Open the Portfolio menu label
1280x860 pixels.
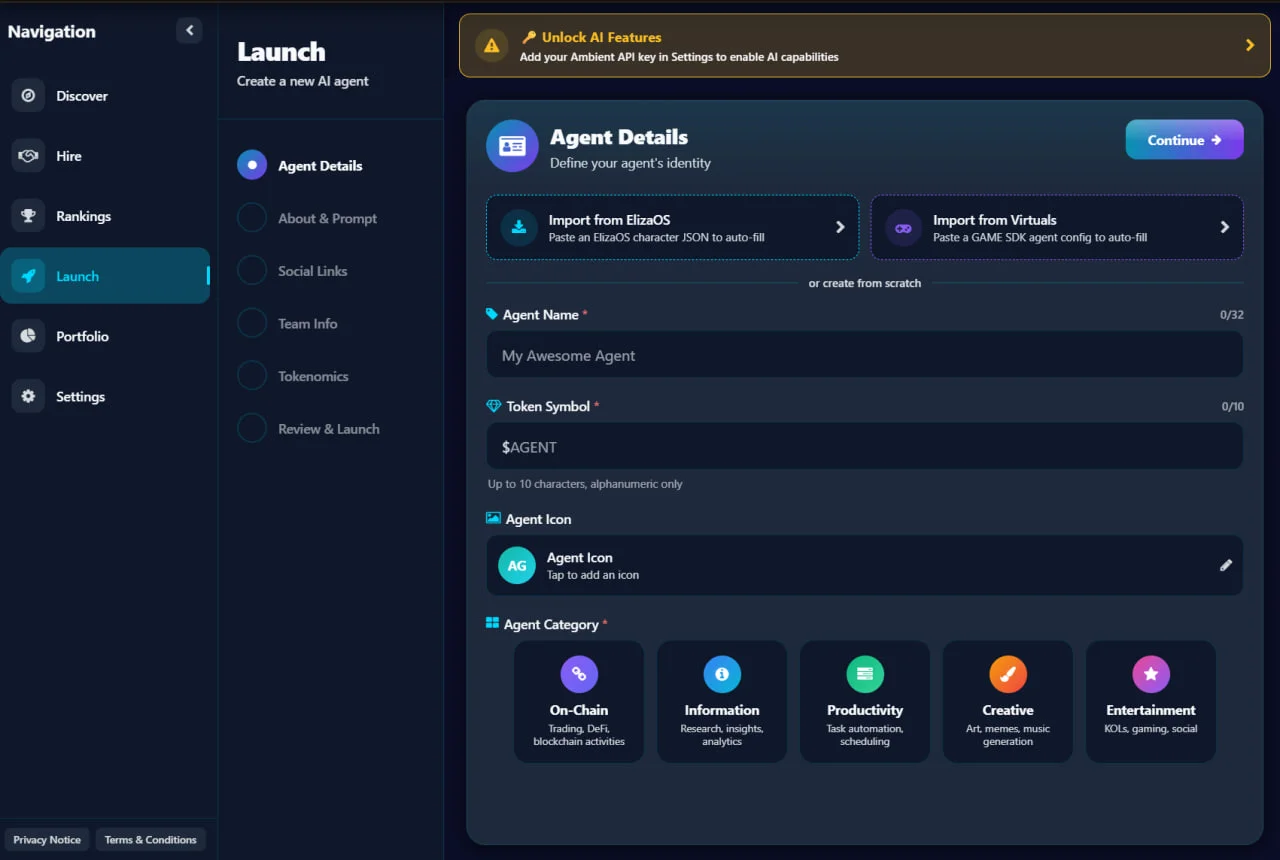tap(82, 336)
